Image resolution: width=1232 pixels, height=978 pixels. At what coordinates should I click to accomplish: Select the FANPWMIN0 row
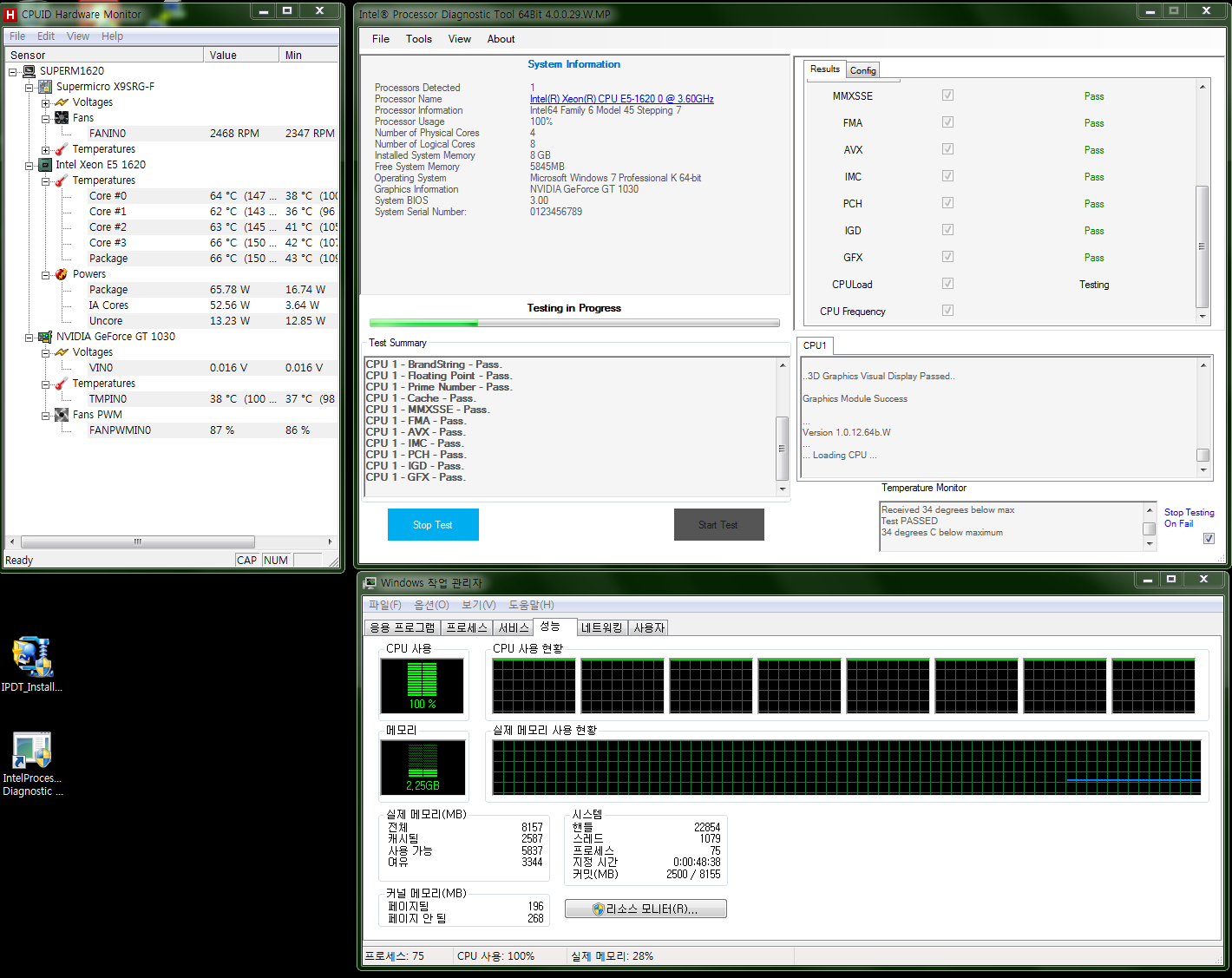pyautogui.click(x=213, y=430)
